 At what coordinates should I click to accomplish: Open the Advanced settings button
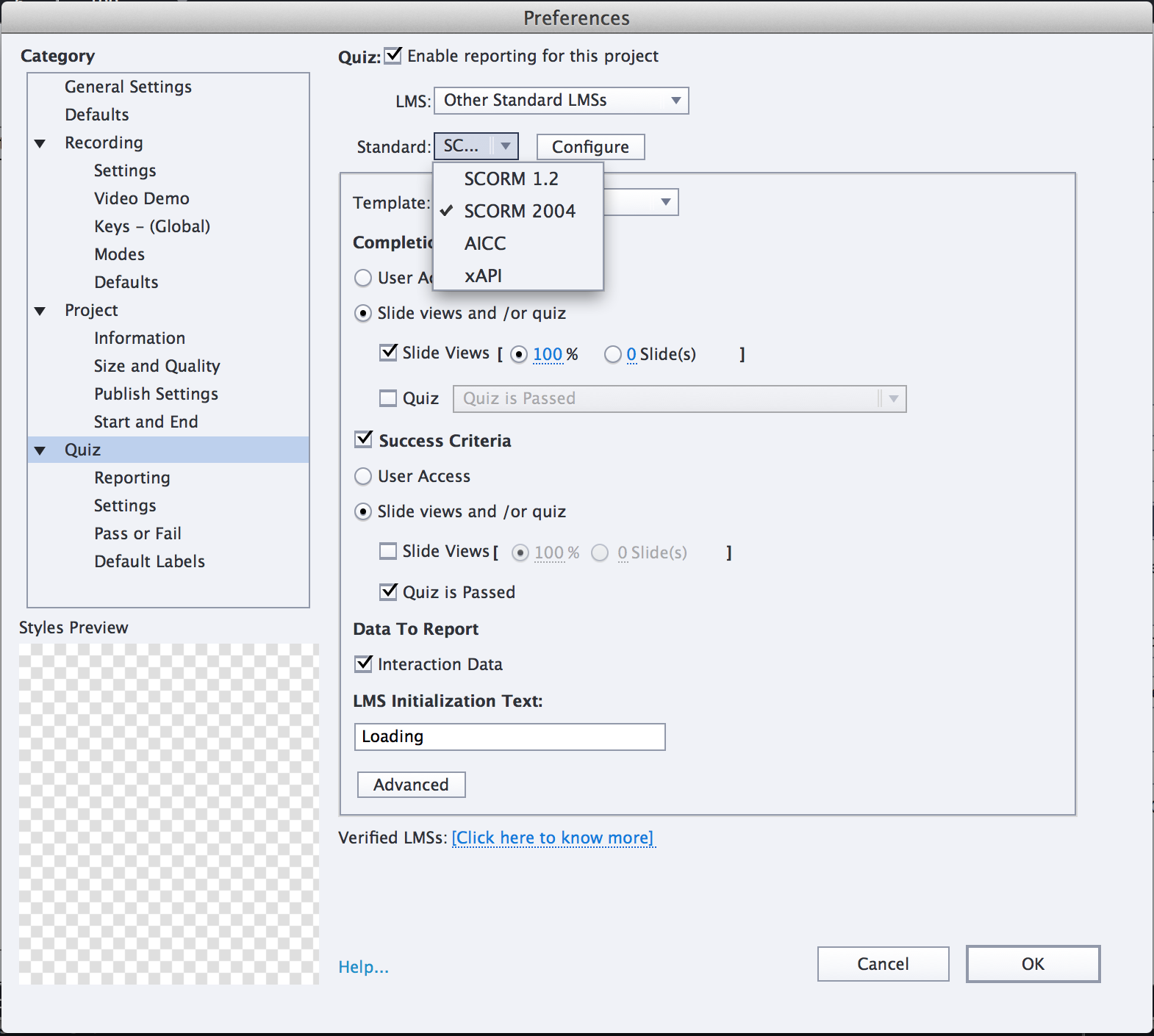(411, 785)
